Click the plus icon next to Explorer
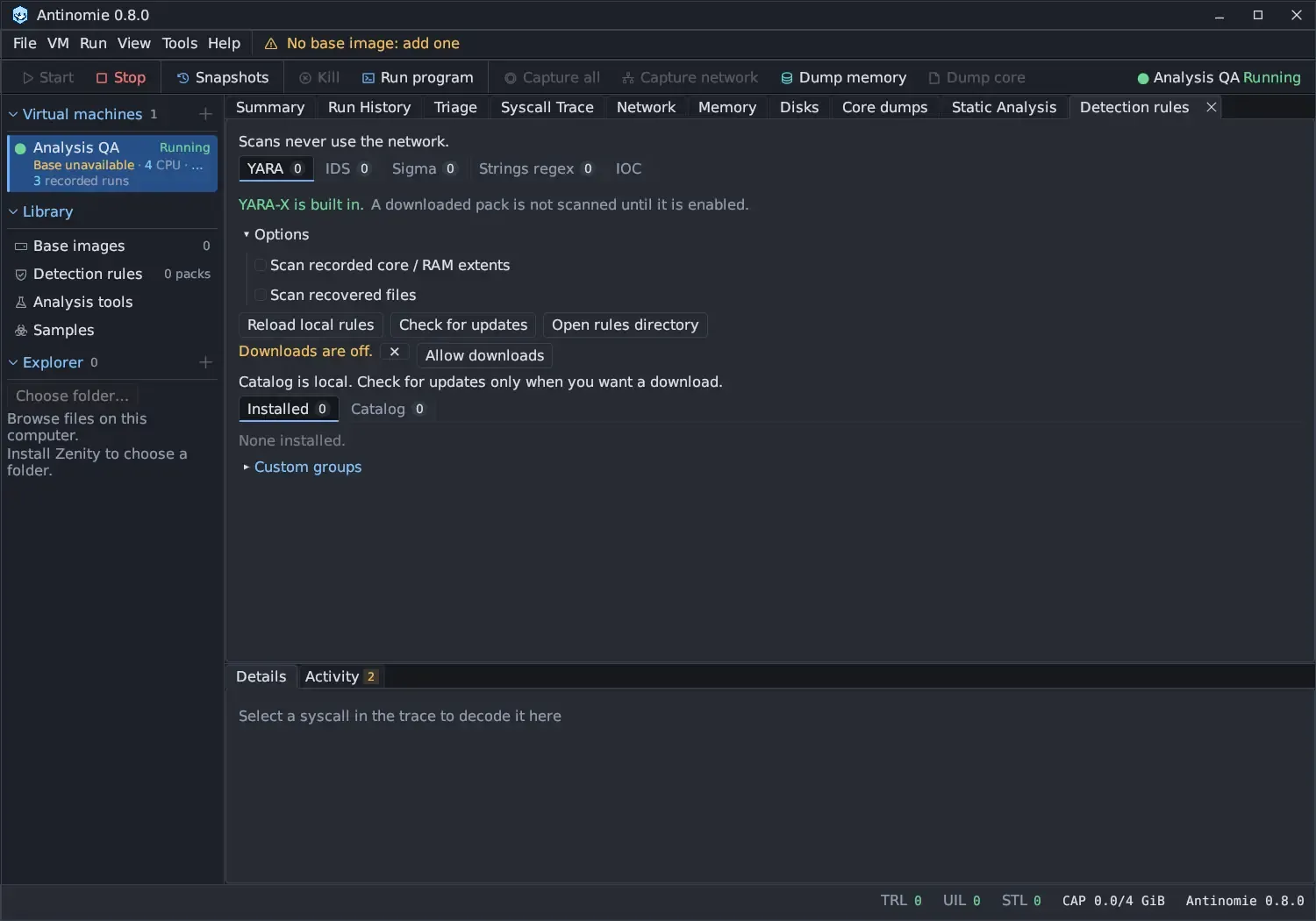1316x921 pixels. pos(205,362)
